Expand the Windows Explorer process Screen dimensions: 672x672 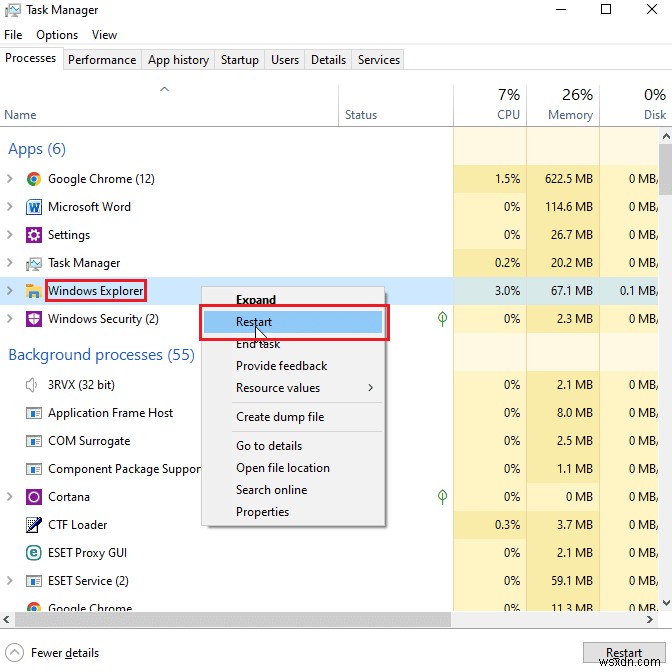point(9,291)
